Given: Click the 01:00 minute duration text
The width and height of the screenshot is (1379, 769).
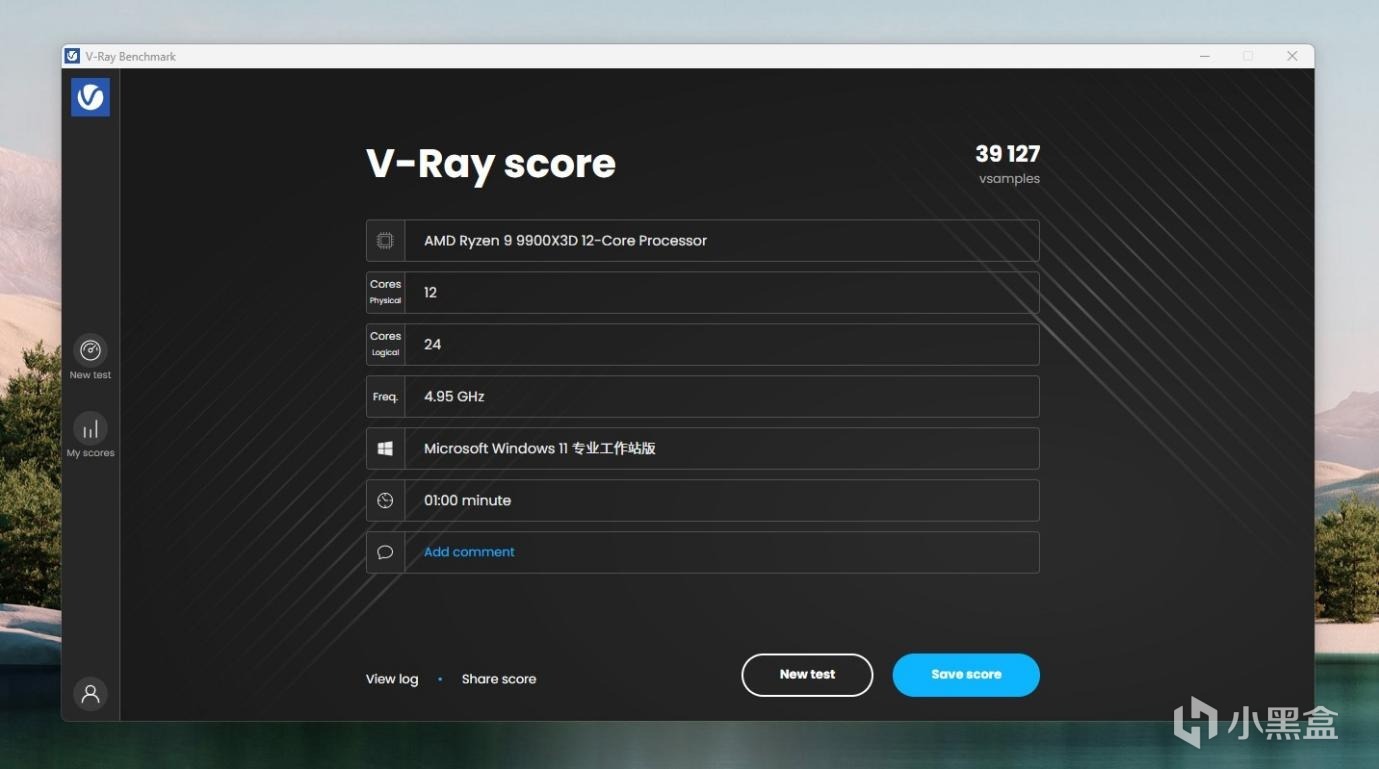Looking at the screenshot, I should [467, 501].
